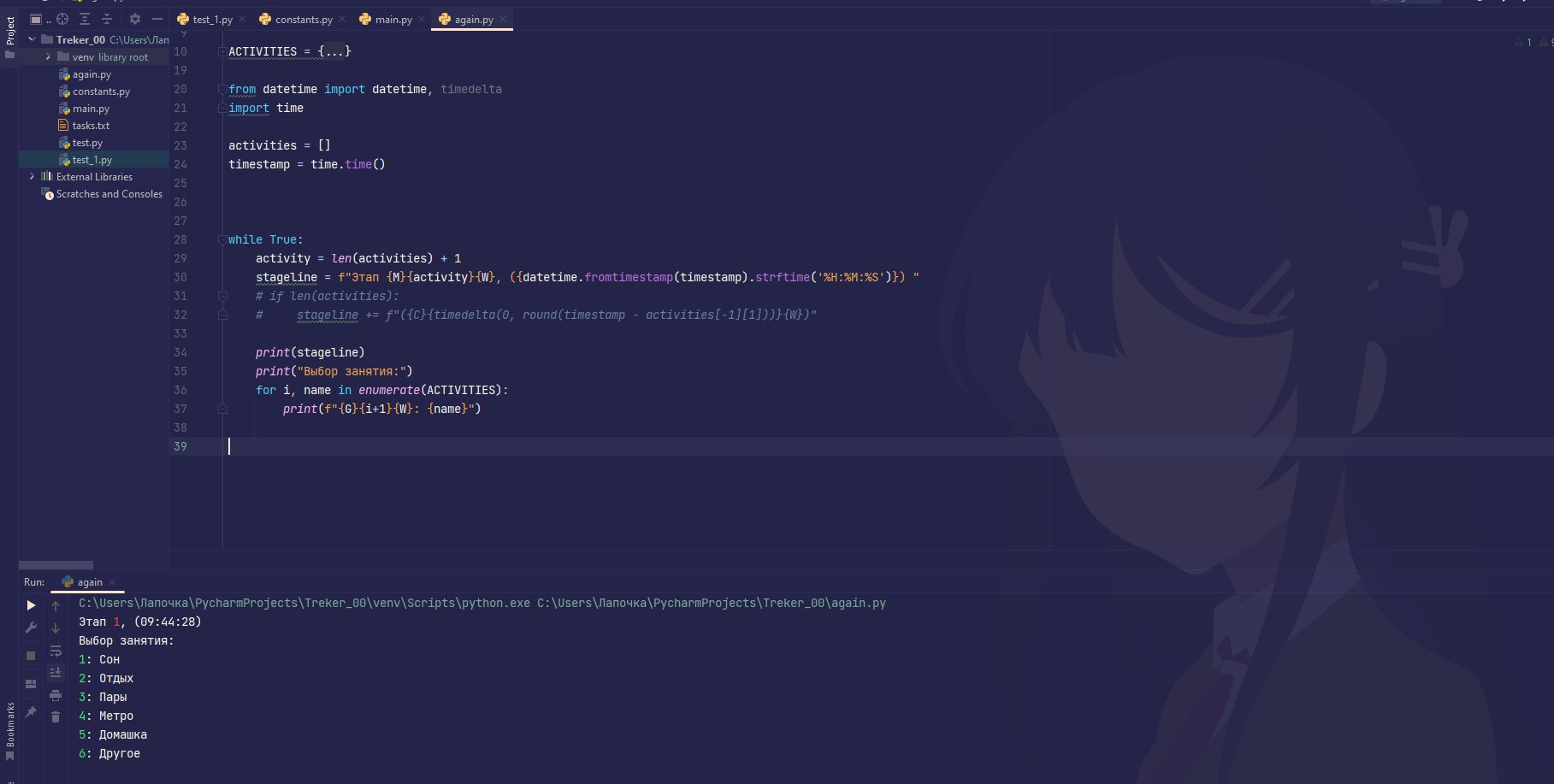Close the 'again' Run tab
Image resolution: width=1554 pixels, height=784 pixels.
(112, 582)
